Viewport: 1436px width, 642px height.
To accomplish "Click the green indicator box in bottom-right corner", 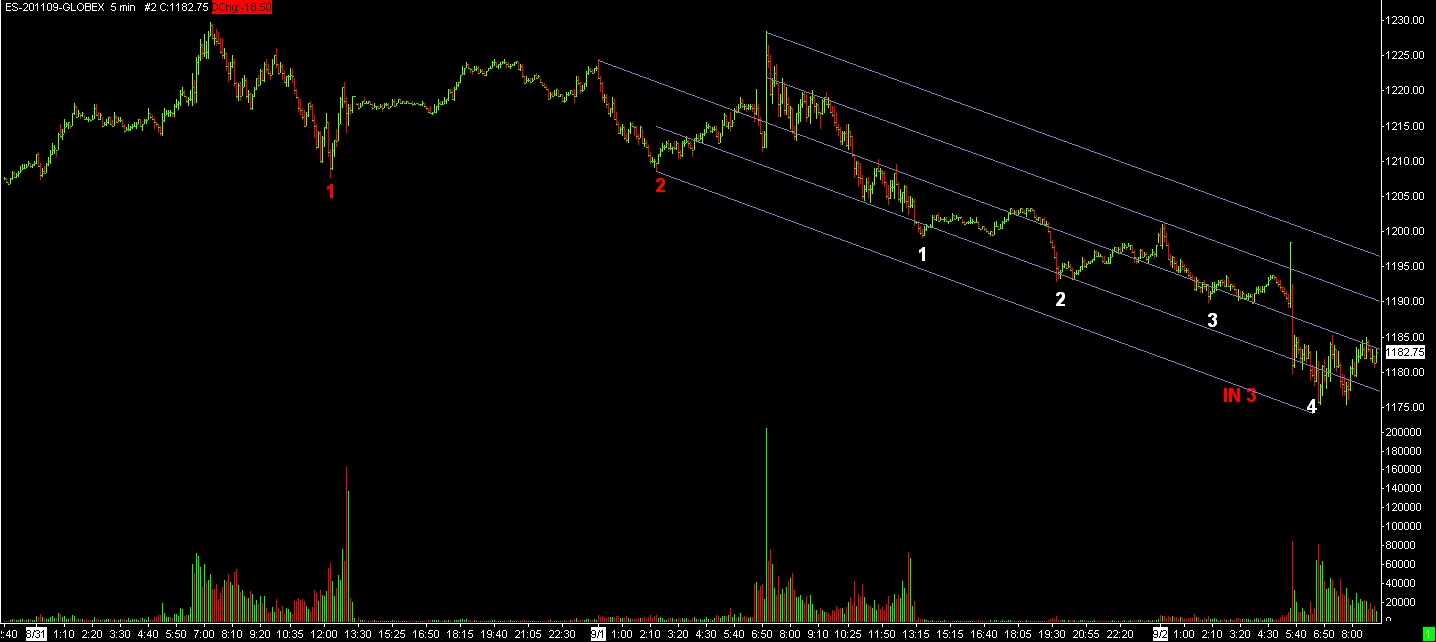I will click(1427, 634).
